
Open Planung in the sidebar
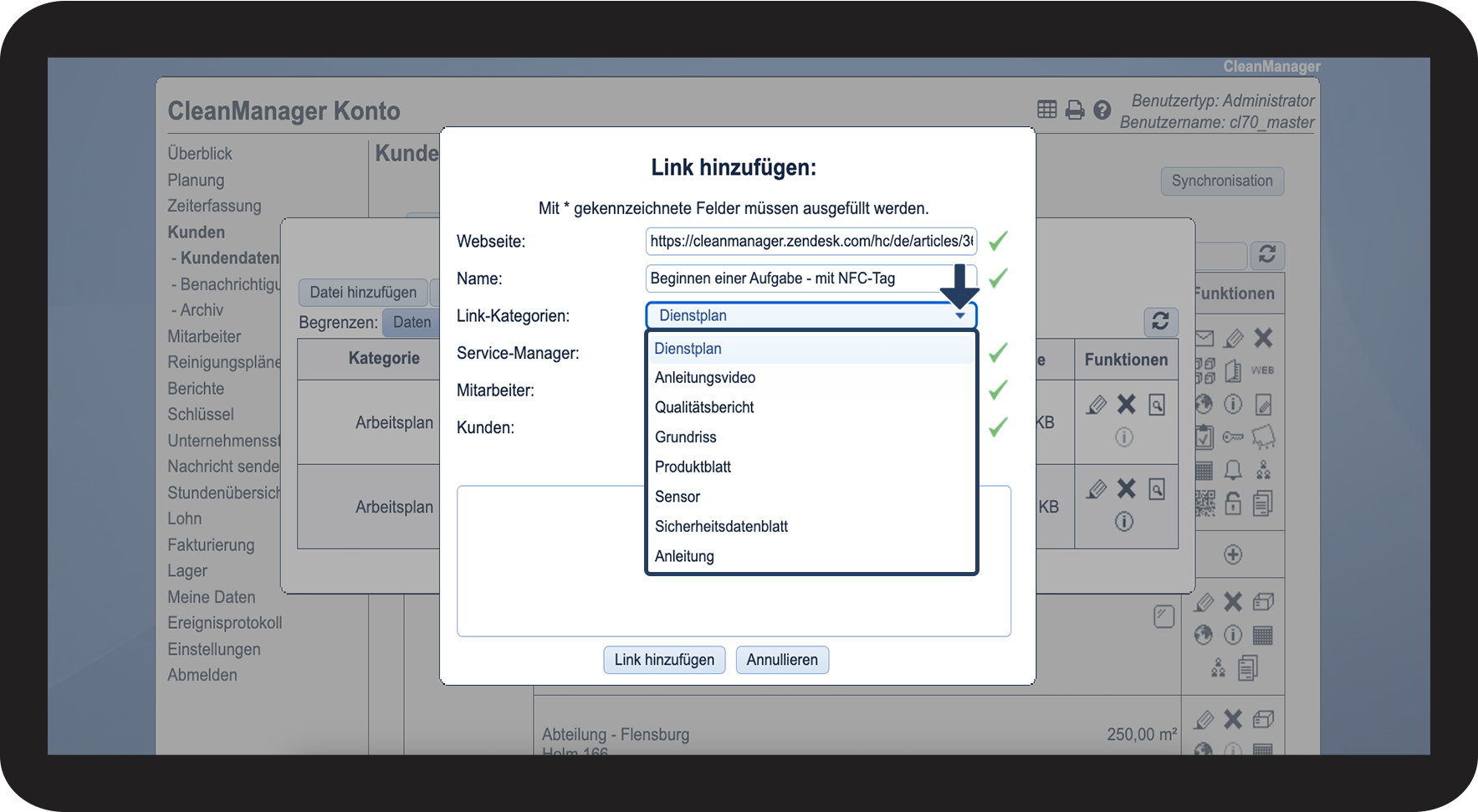point(196,180)
